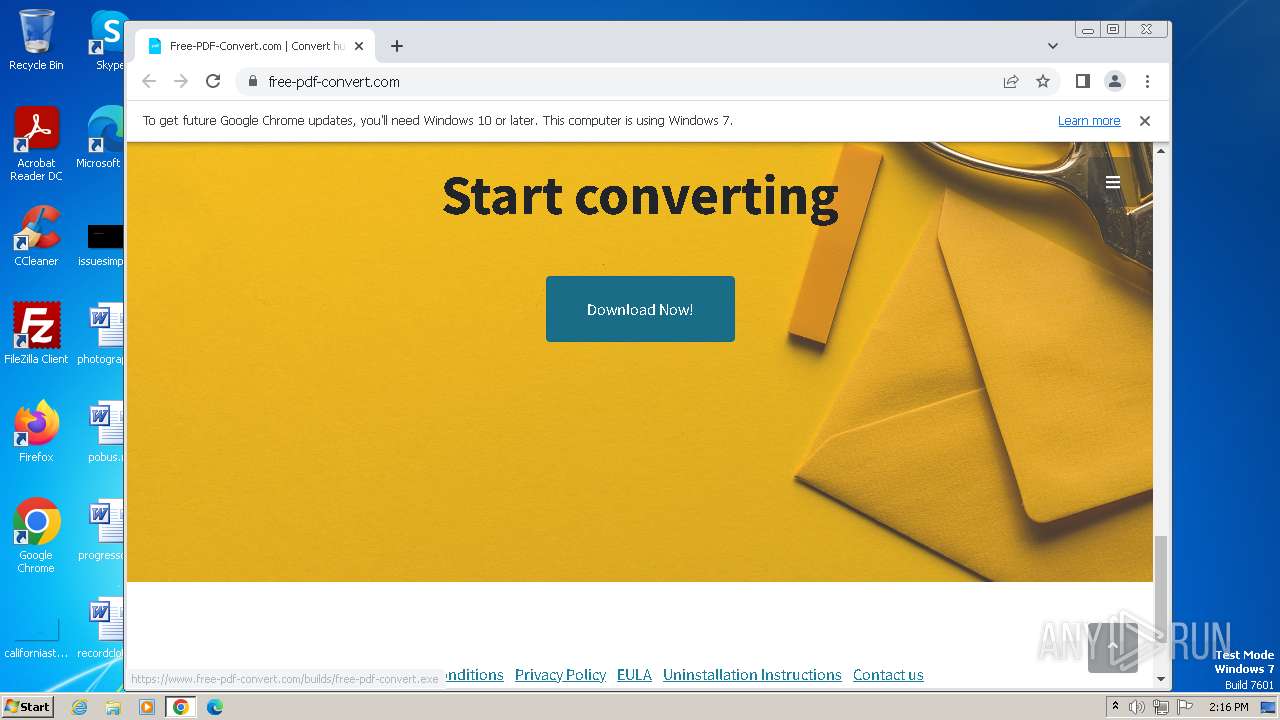Close the Free-PDF-Convert.com tab

(x=359, y=46)
